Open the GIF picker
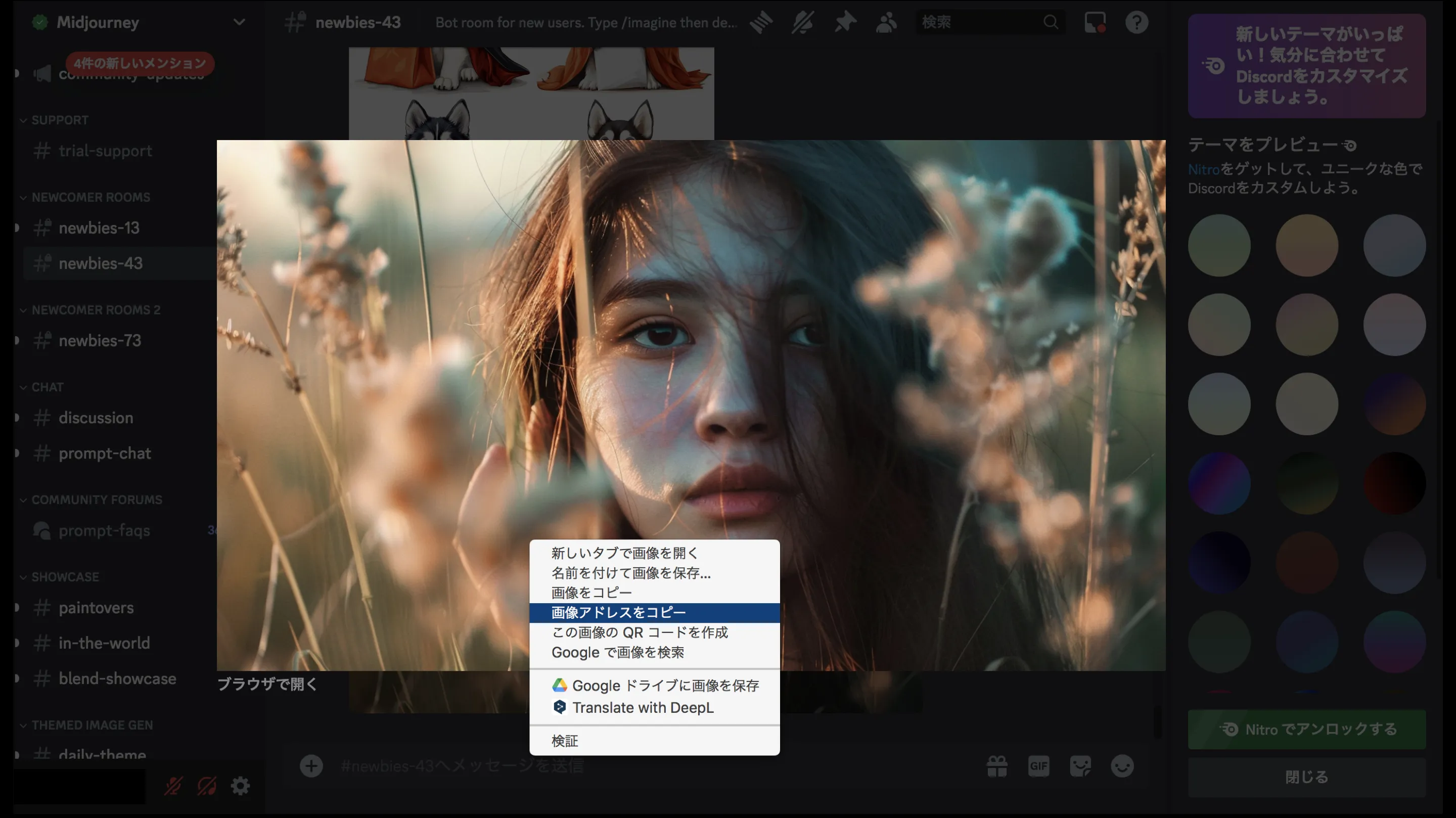The height and width of the screenshot is (818, 1456). coord(1039,766)
